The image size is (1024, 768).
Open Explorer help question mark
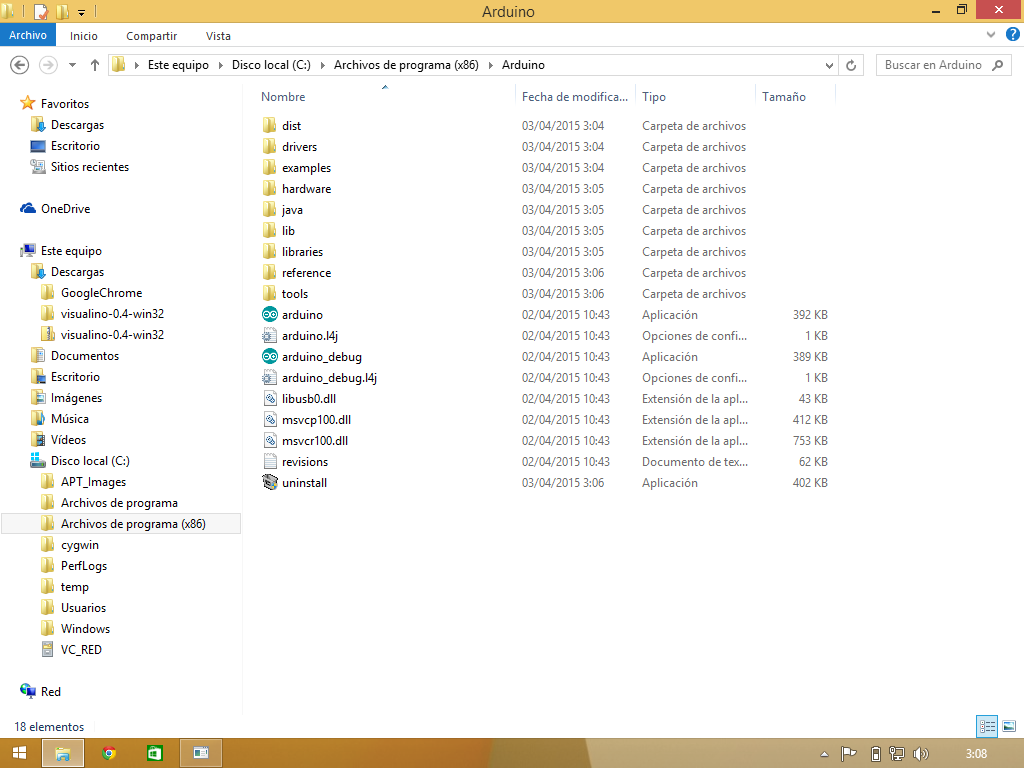tap(1012, 35)
